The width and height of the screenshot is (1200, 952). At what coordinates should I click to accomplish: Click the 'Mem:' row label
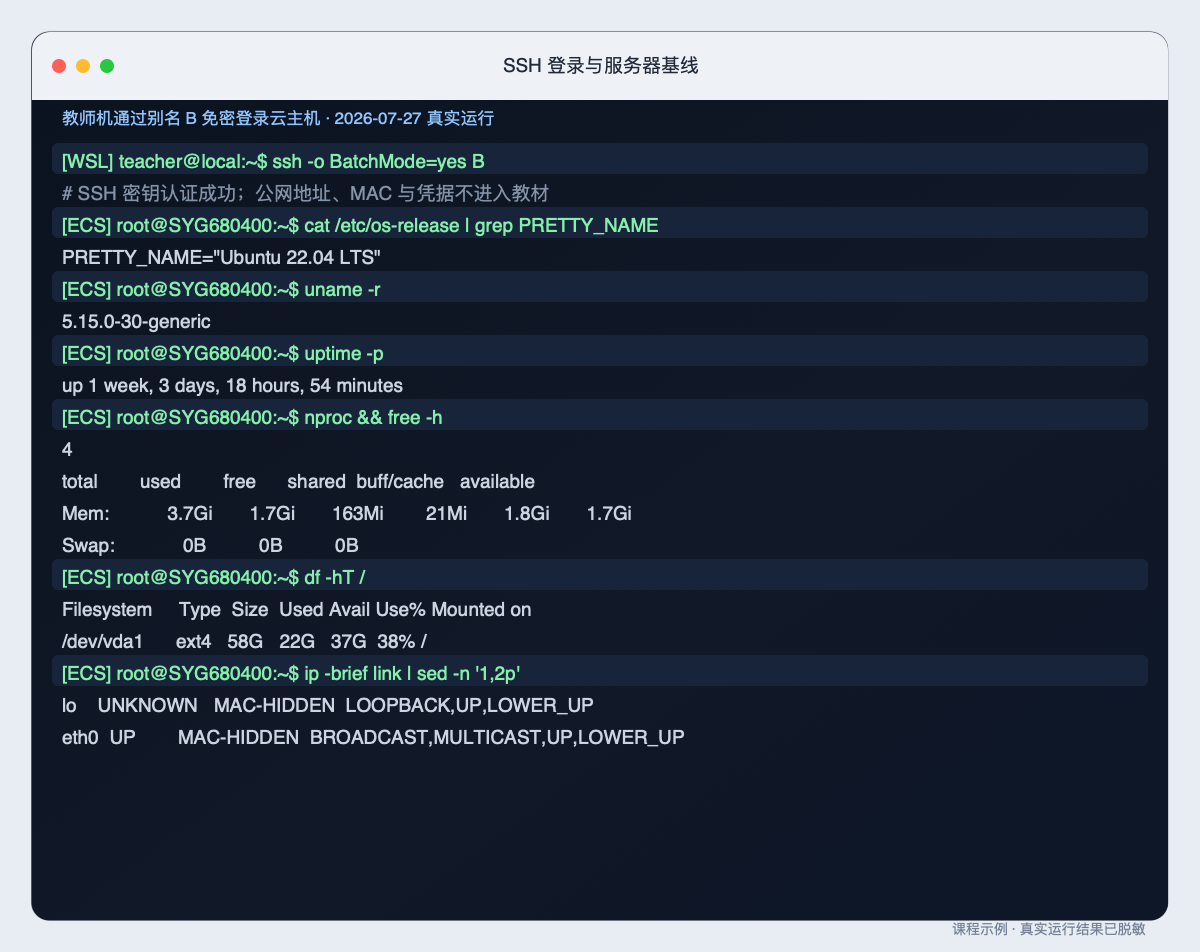pyautogui.click(x=86, y=514)
